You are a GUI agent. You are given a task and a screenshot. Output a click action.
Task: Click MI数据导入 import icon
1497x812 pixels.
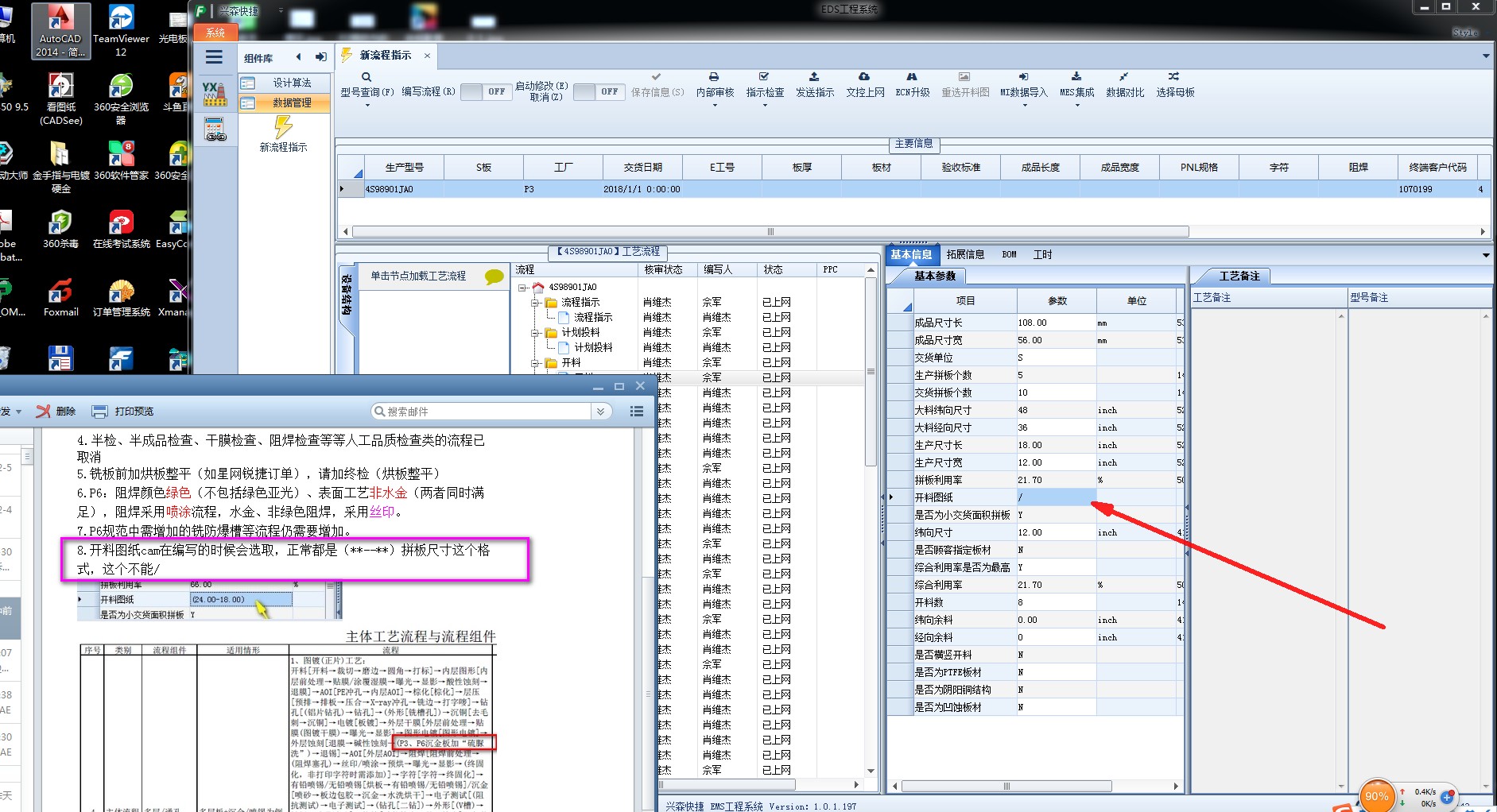[1024, 77]
